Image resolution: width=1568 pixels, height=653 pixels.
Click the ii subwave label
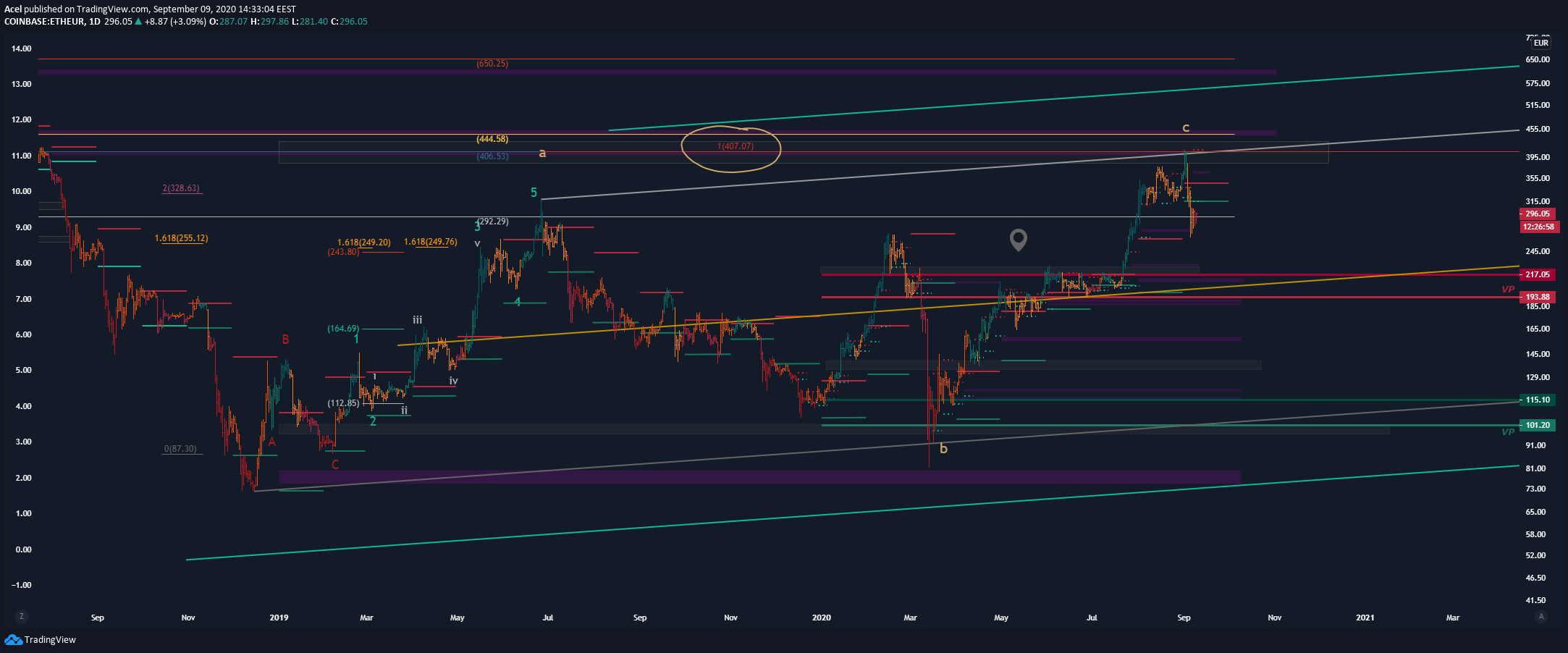405,410
